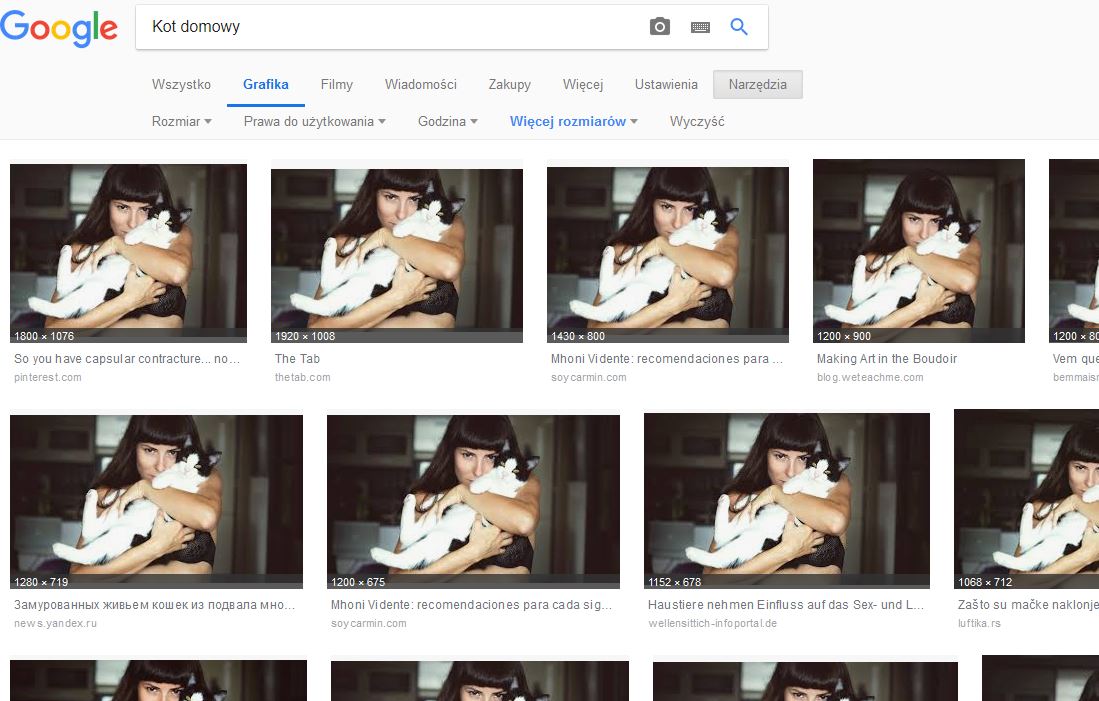Click the Google logo
The height and width of the screenshot is (701, 1099).
click(x=59, y=28)
